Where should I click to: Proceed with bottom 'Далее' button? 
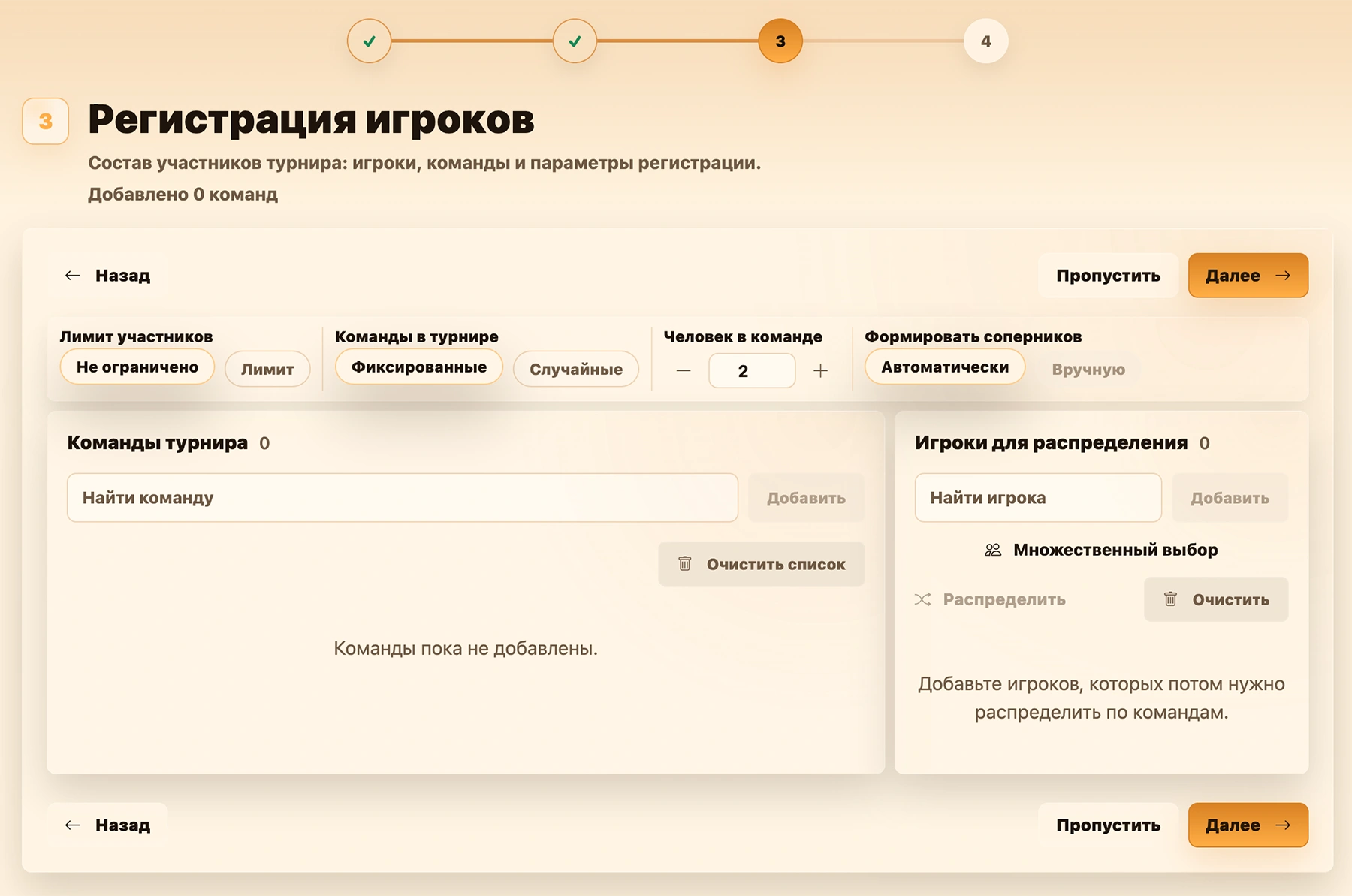(x=1248, y=825)
